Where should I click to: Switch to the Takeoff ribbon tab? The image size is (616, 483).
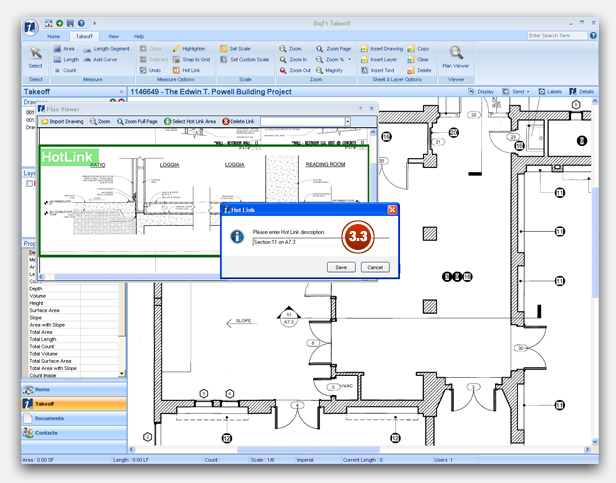(x=84, y=36)
